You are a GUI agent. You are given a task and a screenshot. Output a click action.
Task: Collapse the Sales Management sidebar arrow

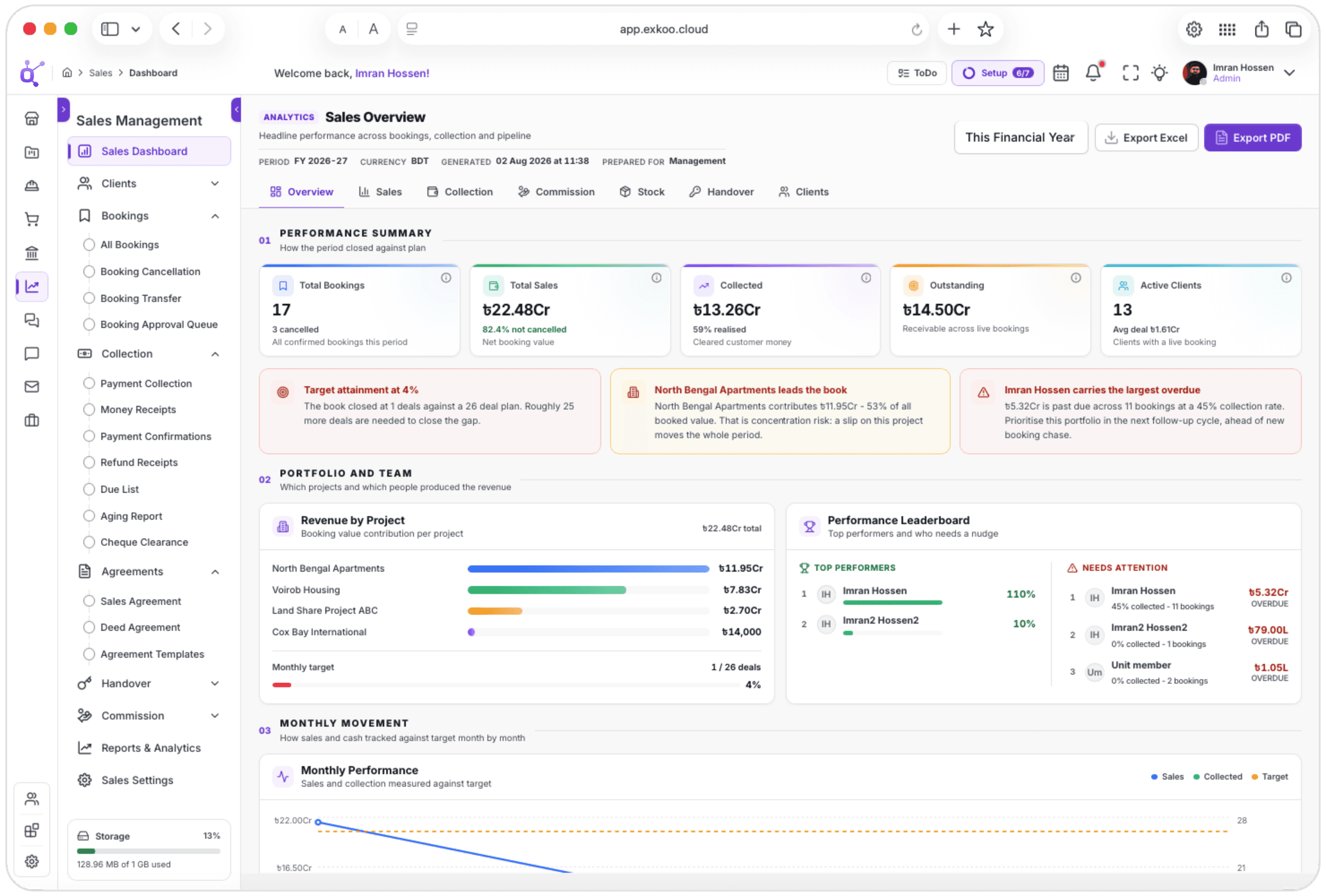pyautogui.click(x=236, y=109)
